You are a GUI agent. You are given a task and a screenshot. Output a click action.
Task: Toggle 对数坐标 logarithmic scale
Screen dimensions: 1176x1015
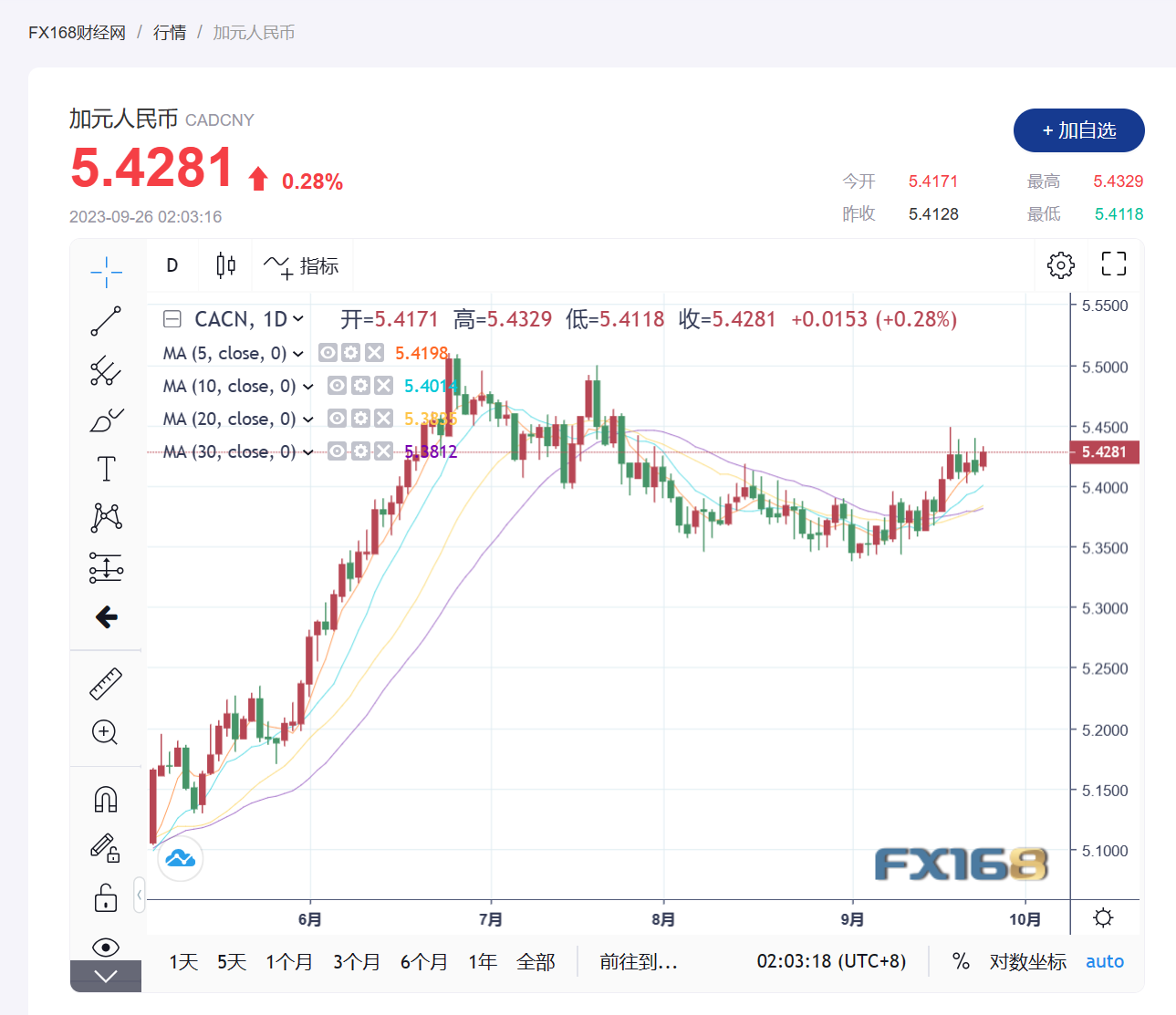coord(1028,961)
